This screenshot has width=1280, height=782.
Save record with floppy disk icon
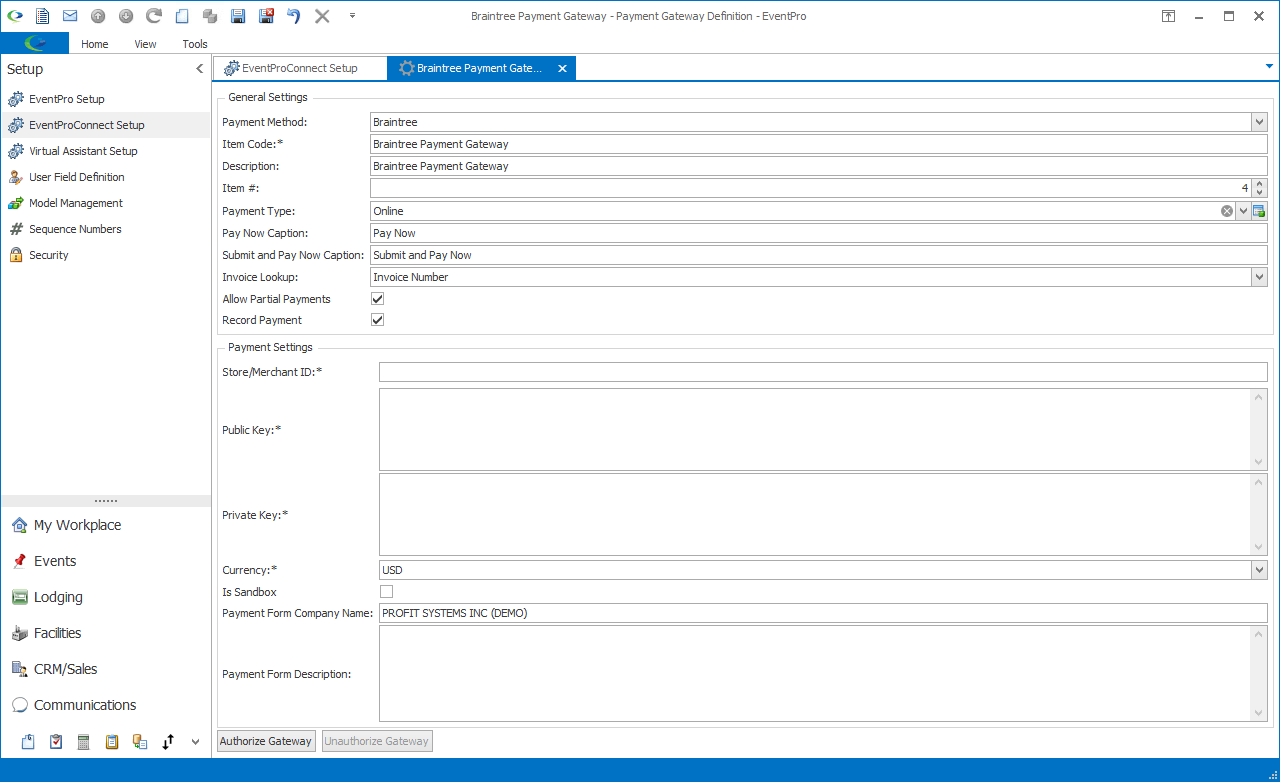click(x=238, y=16)
